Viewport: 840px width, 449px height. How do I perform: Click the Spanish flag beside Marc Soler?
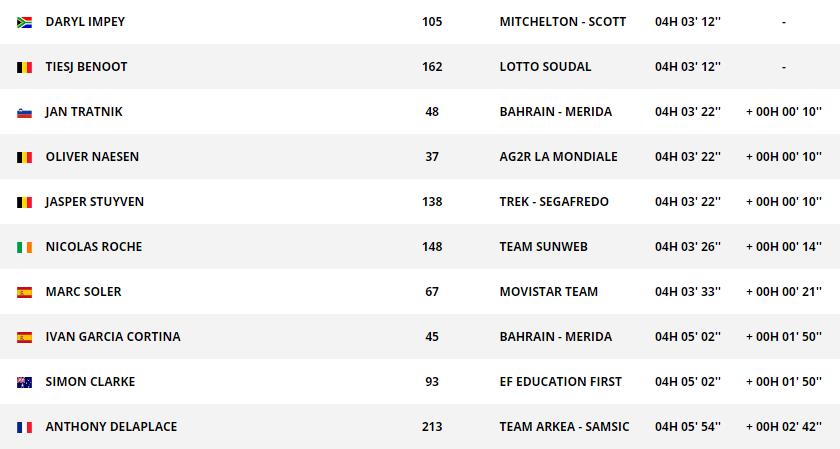coord(24,292)
